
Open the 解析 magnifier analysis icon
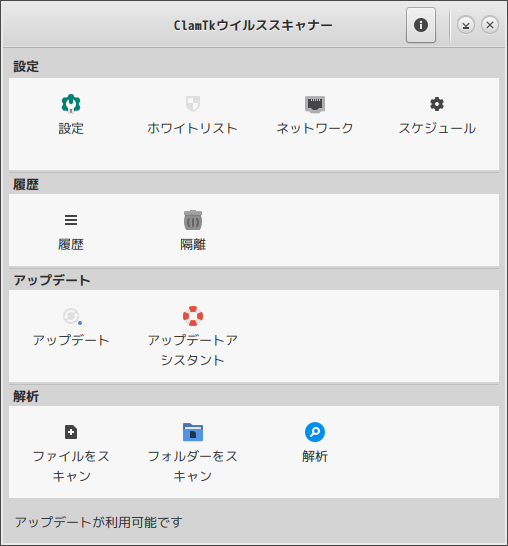tap(315, 432)
